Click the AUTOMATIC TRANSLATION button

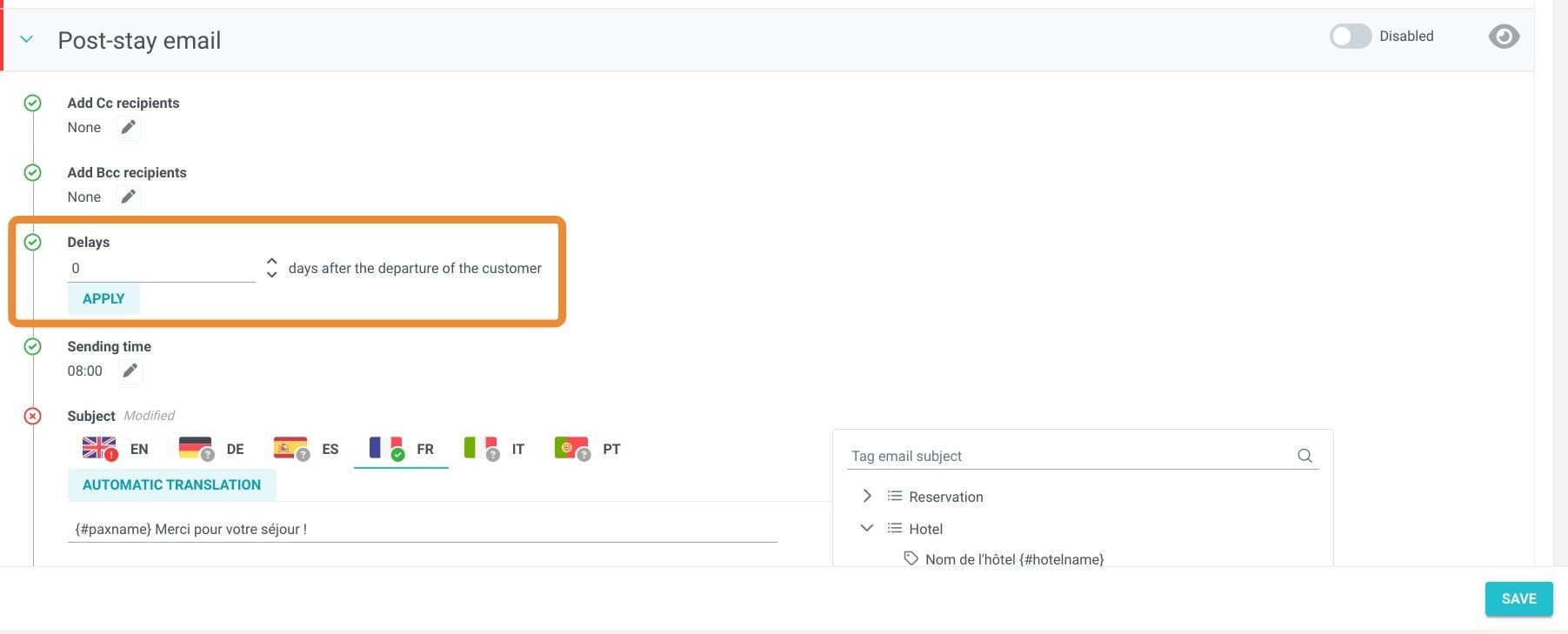(x=172, y=485)
